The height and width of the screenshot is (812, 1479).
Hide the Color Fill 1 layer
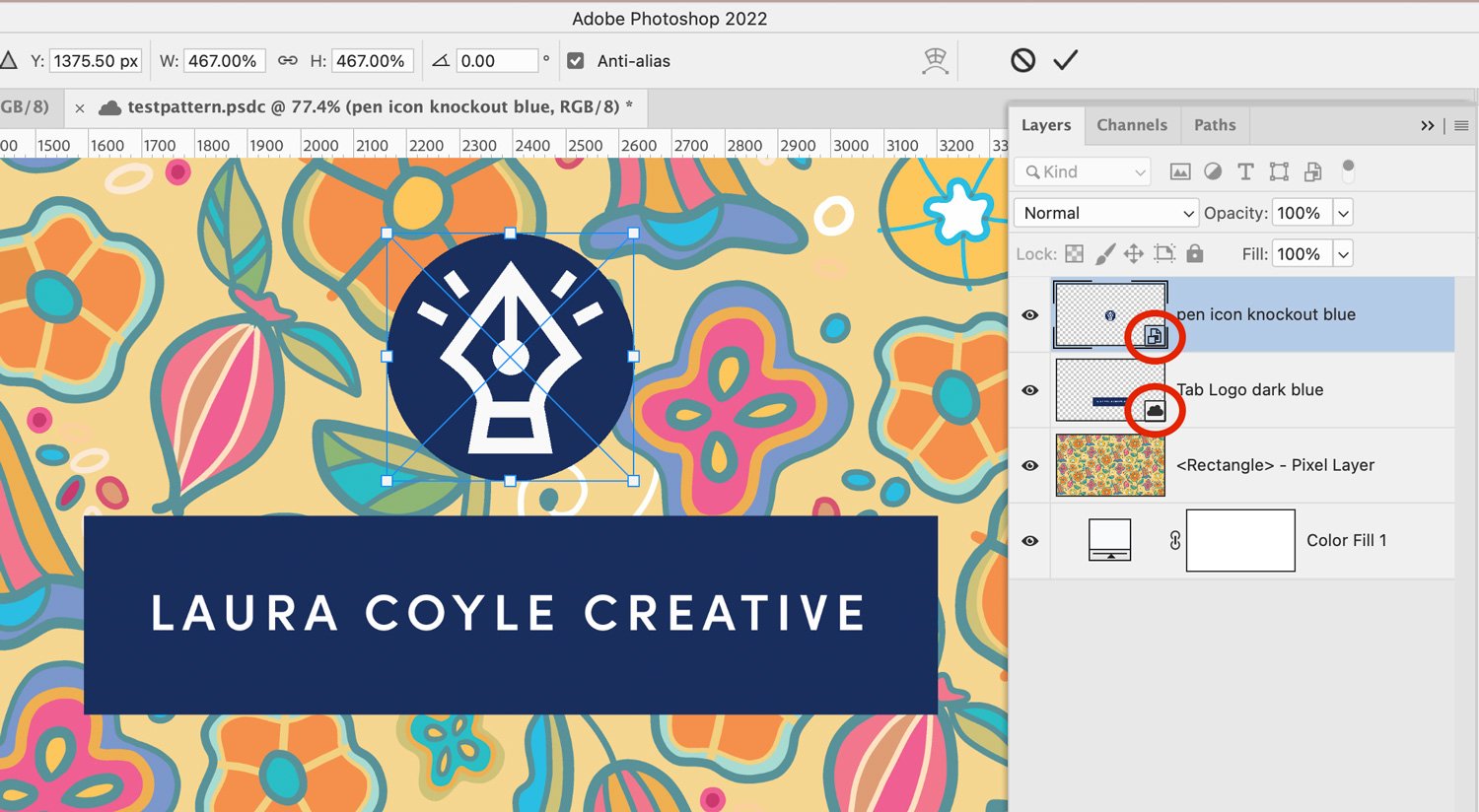[x=1029, y=540]
